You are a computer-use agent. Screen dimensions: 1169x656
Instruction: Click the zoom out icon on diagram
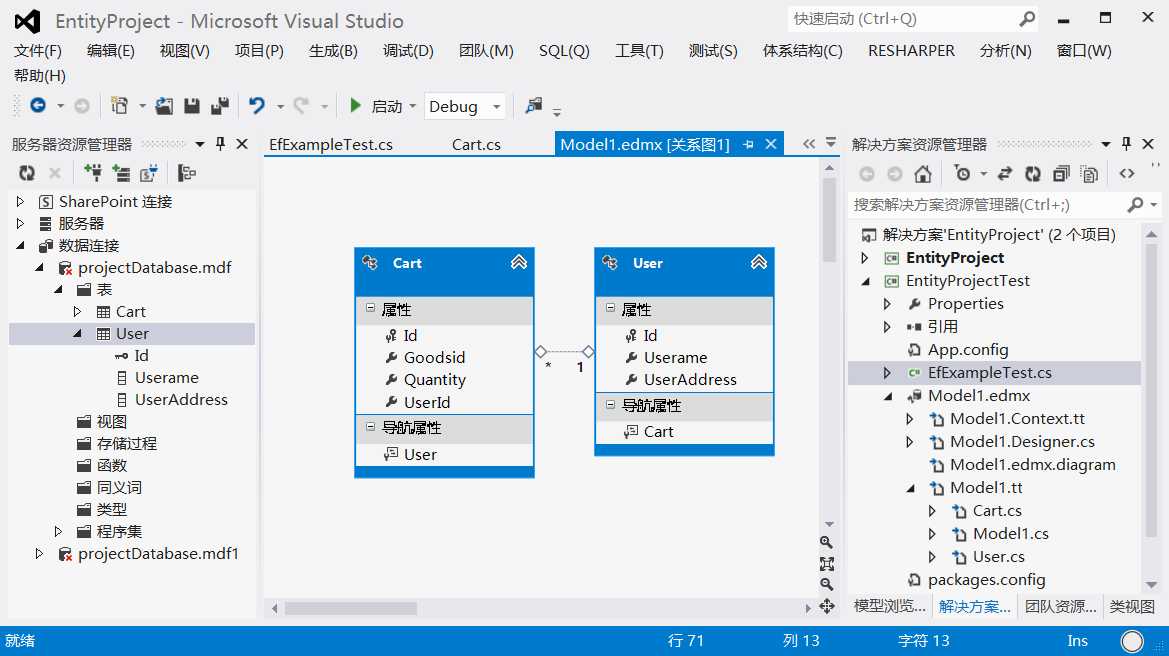pos(826,584)
